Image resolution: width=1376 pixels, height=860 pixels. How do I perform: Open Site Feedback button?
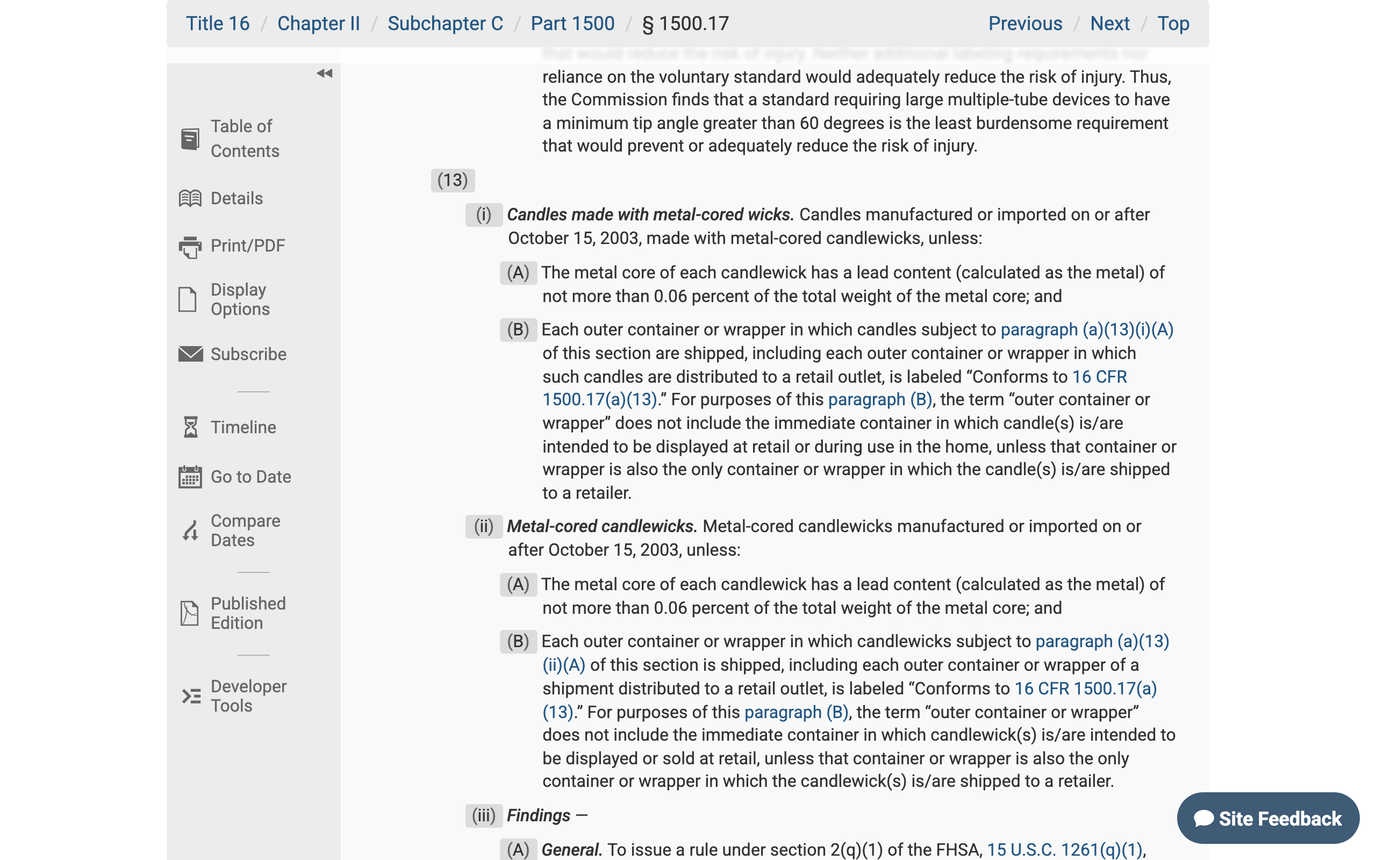(1268, 819)
